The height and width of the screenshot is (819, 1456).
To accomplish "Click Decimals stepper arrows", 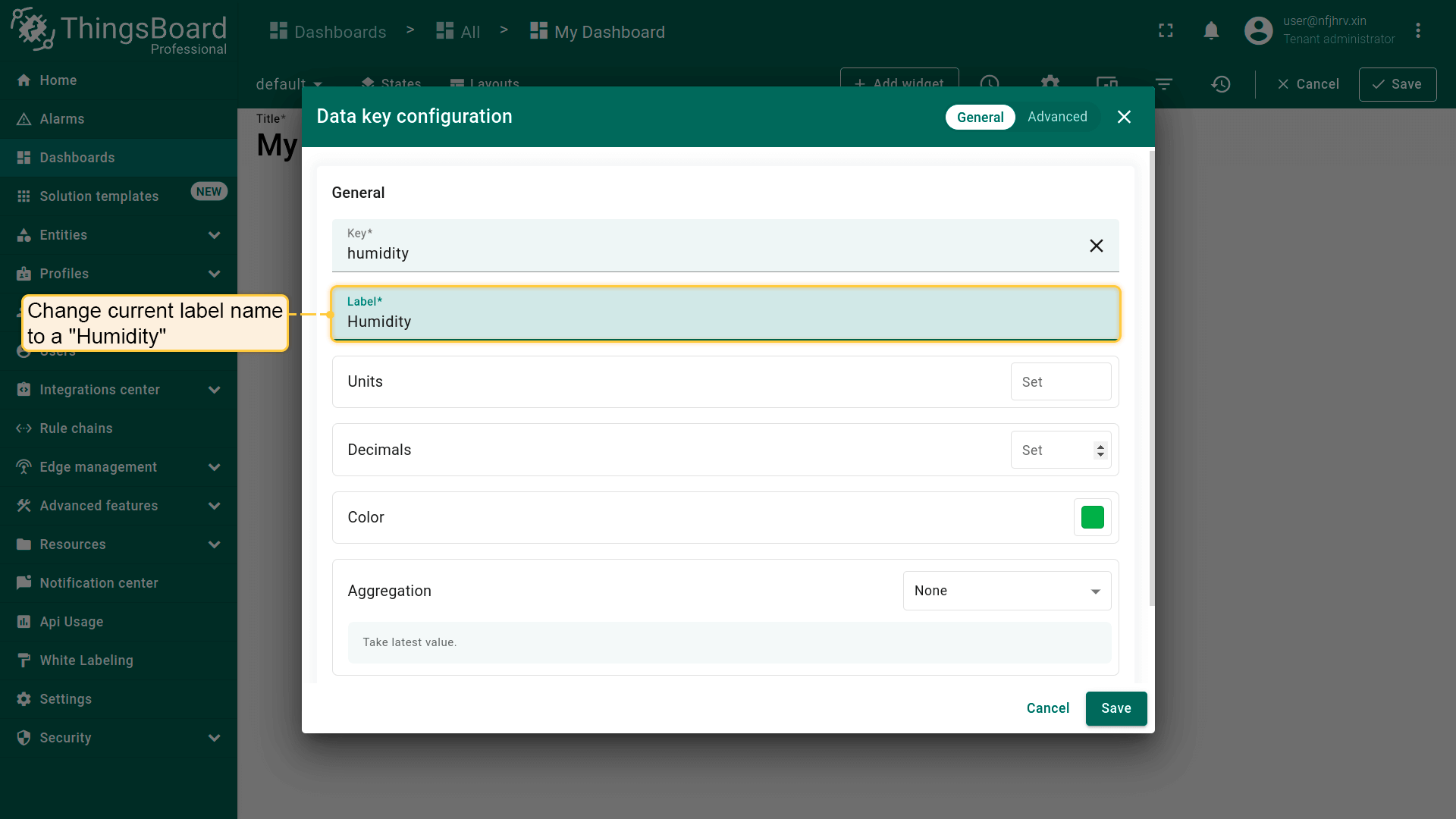I will (1100, 450).
